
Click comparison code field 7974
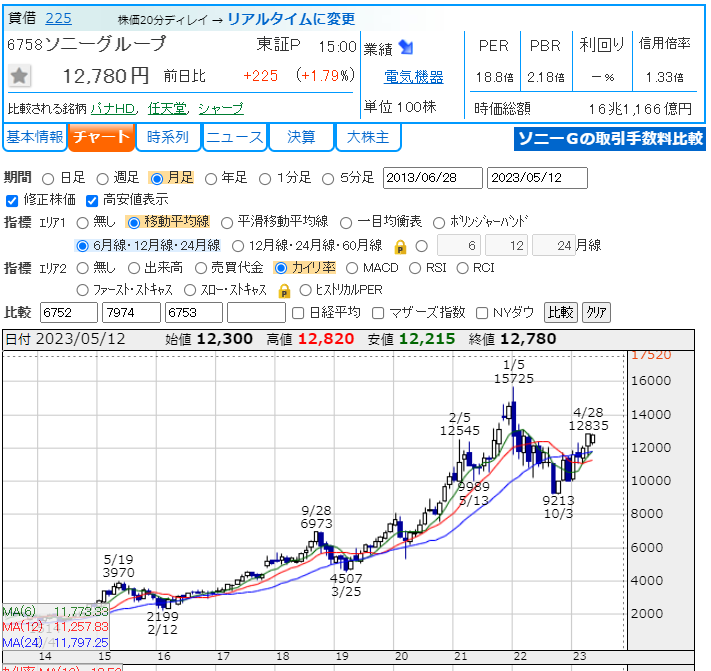pyautogui.click(x=131, y=313)
